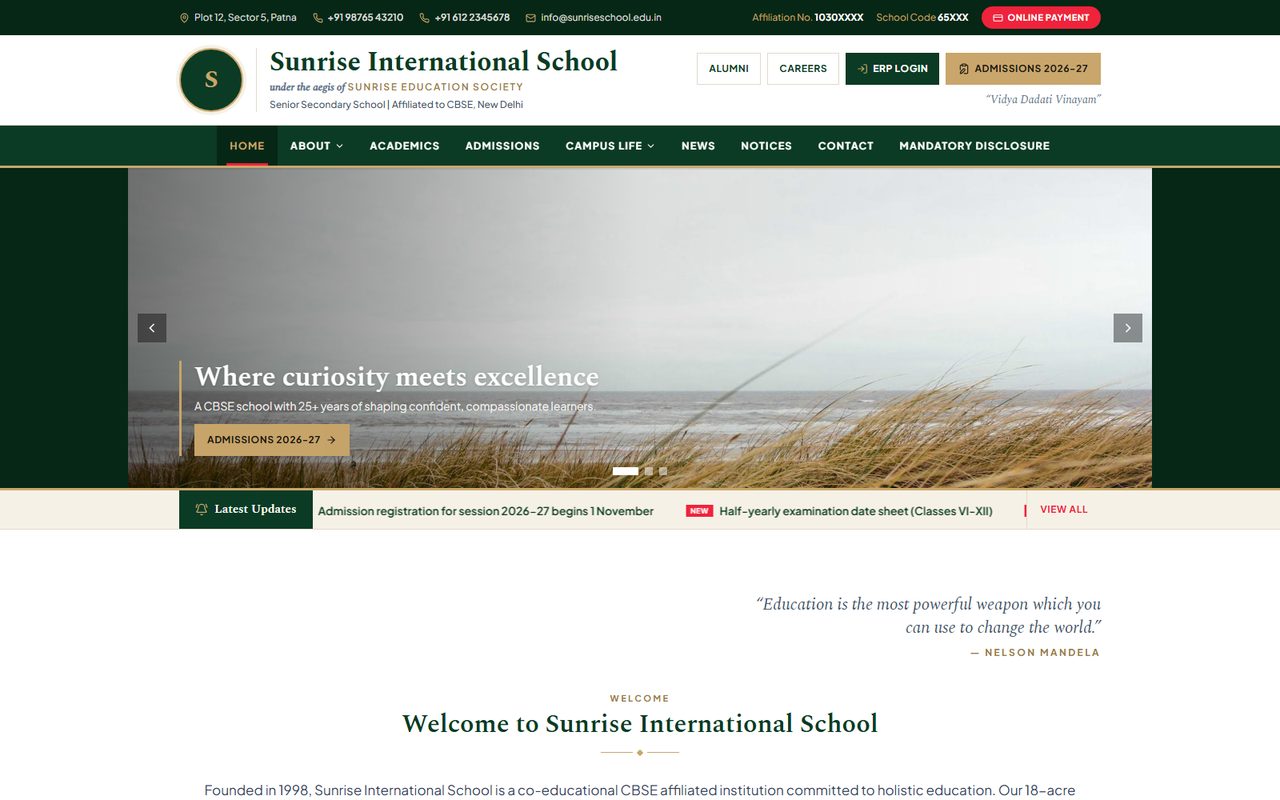Click the Sunrise International School title
This screenshot has height=800, width=1280.
444,62
